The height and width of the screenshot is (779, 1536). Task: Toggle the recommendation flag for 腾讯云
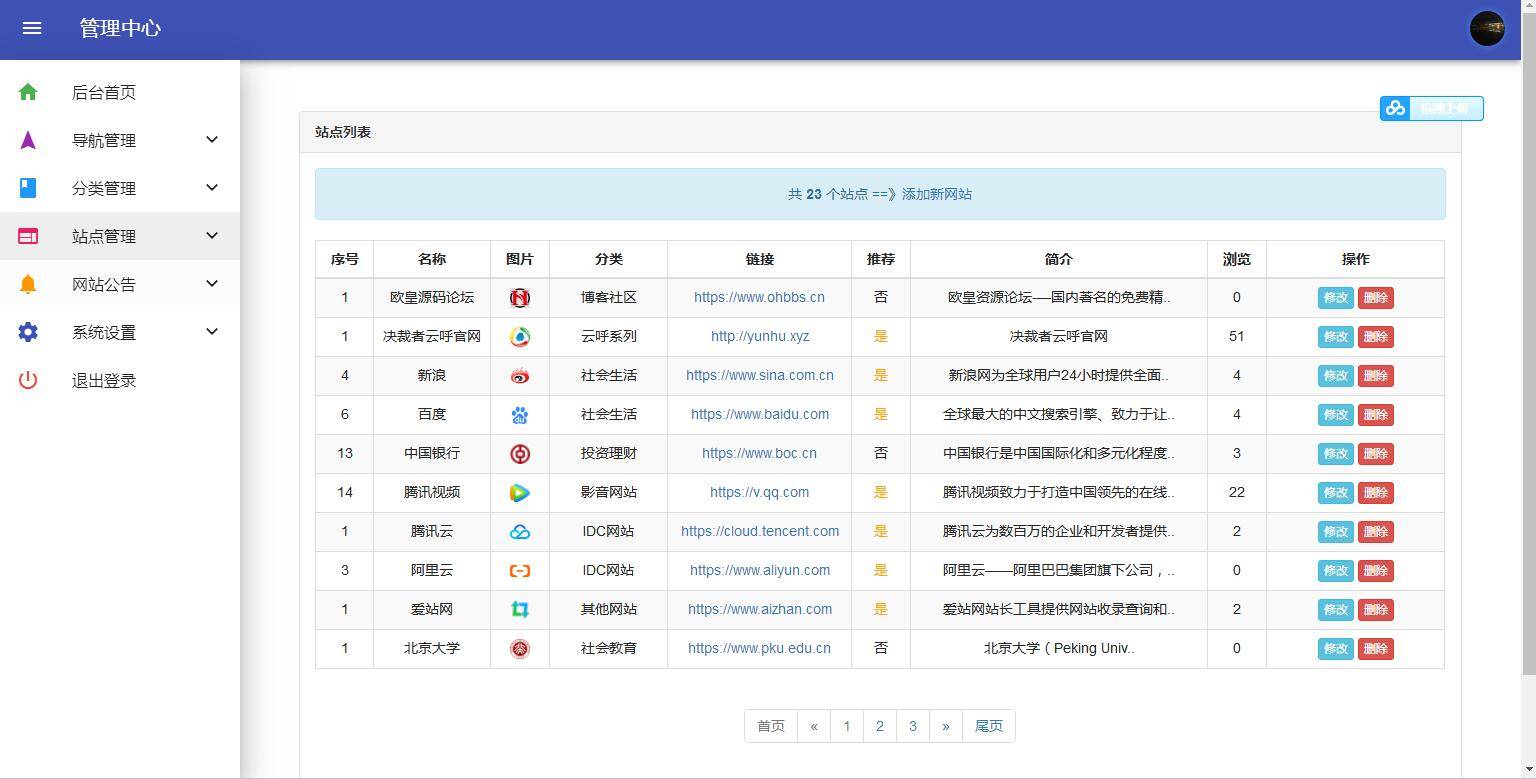(880, 531)
